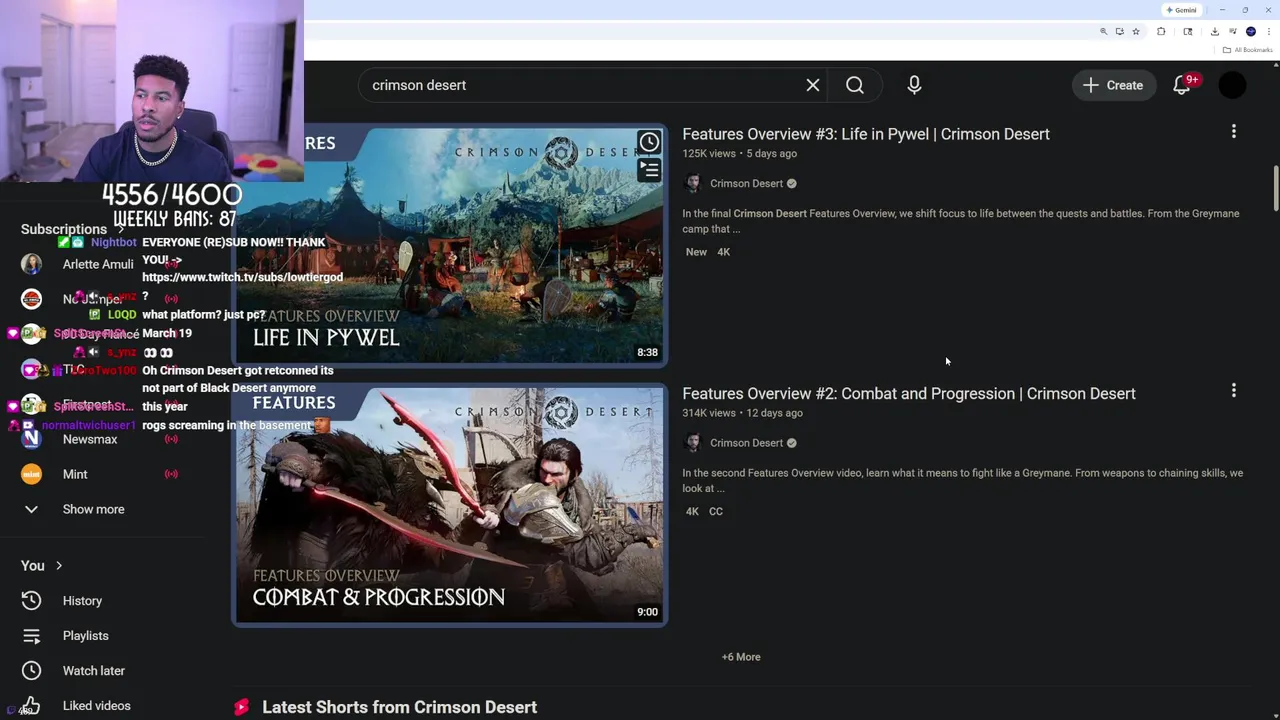Open the All Bookmarks folder

(x=1247, y=50)
